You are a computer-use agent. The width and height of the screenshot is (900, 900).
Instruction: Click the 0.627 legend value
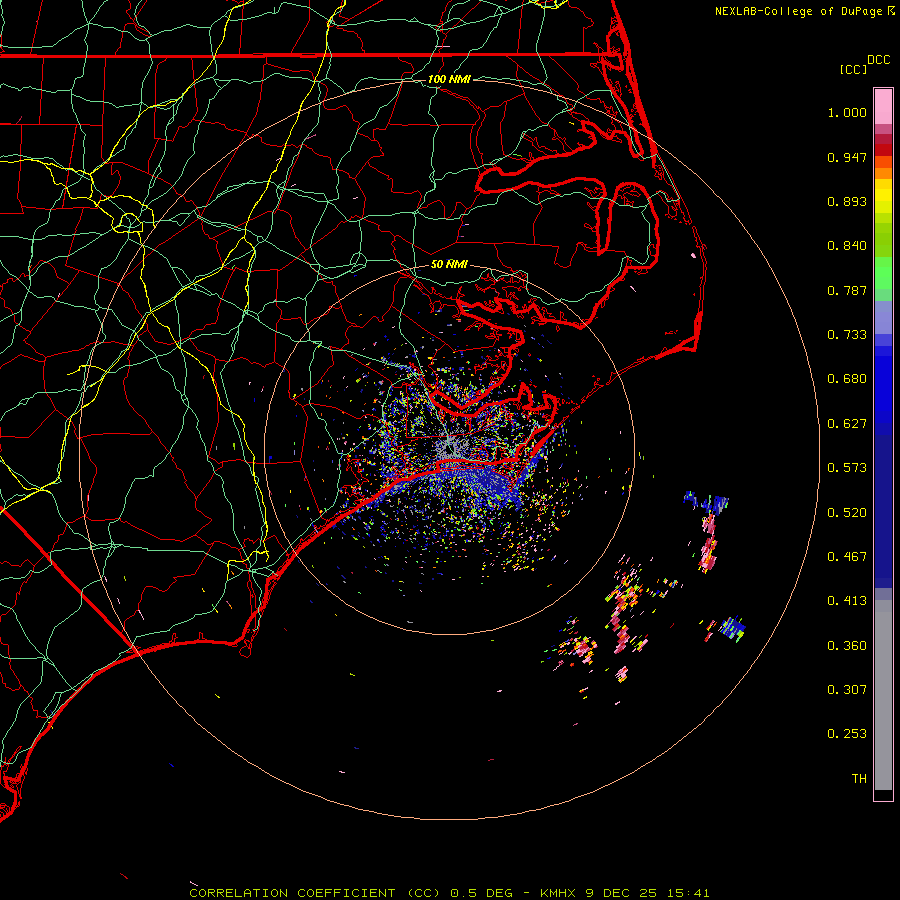(847, 424)
